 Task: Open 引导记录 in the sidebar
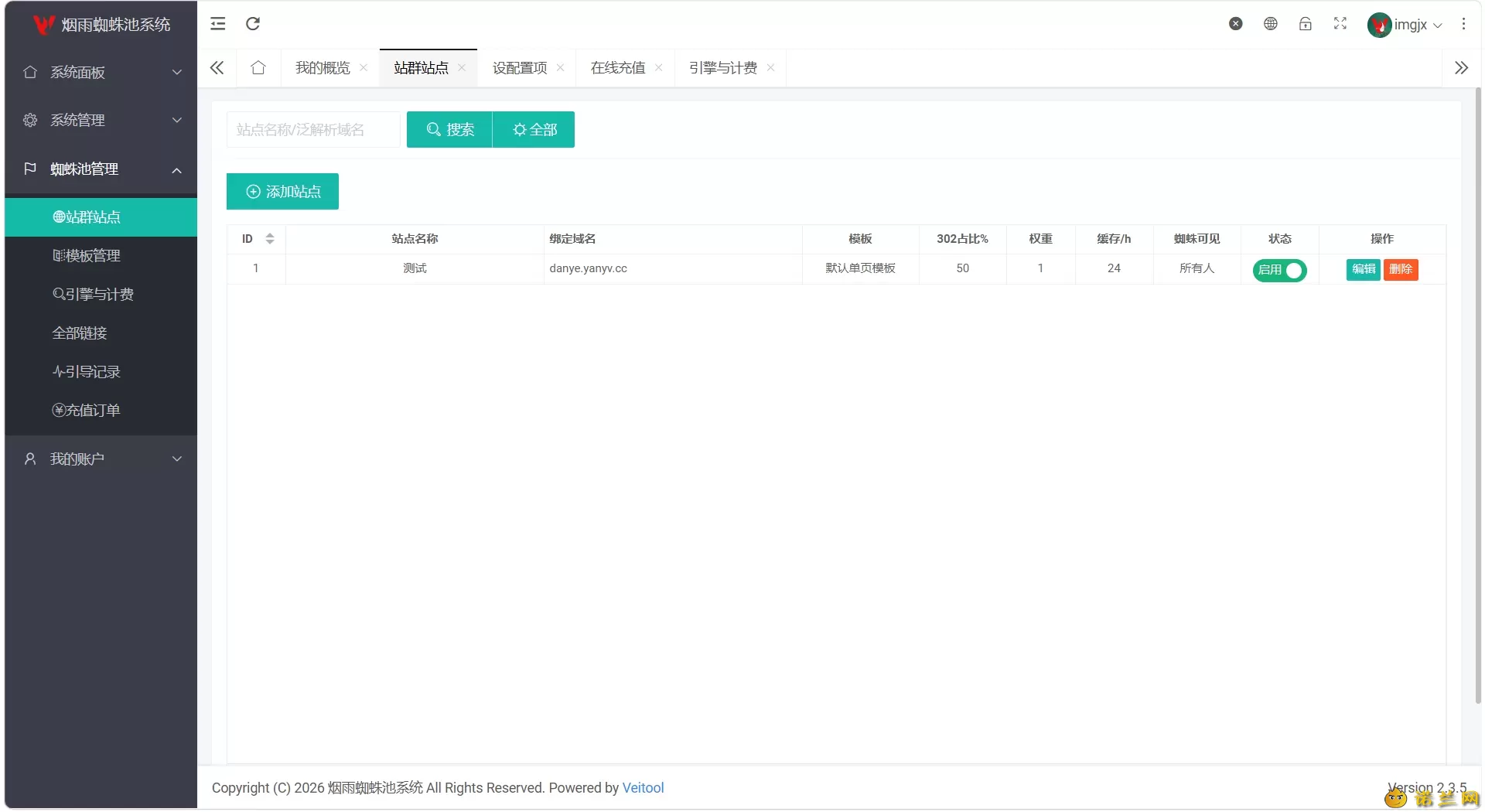click(x=101, y=372)
